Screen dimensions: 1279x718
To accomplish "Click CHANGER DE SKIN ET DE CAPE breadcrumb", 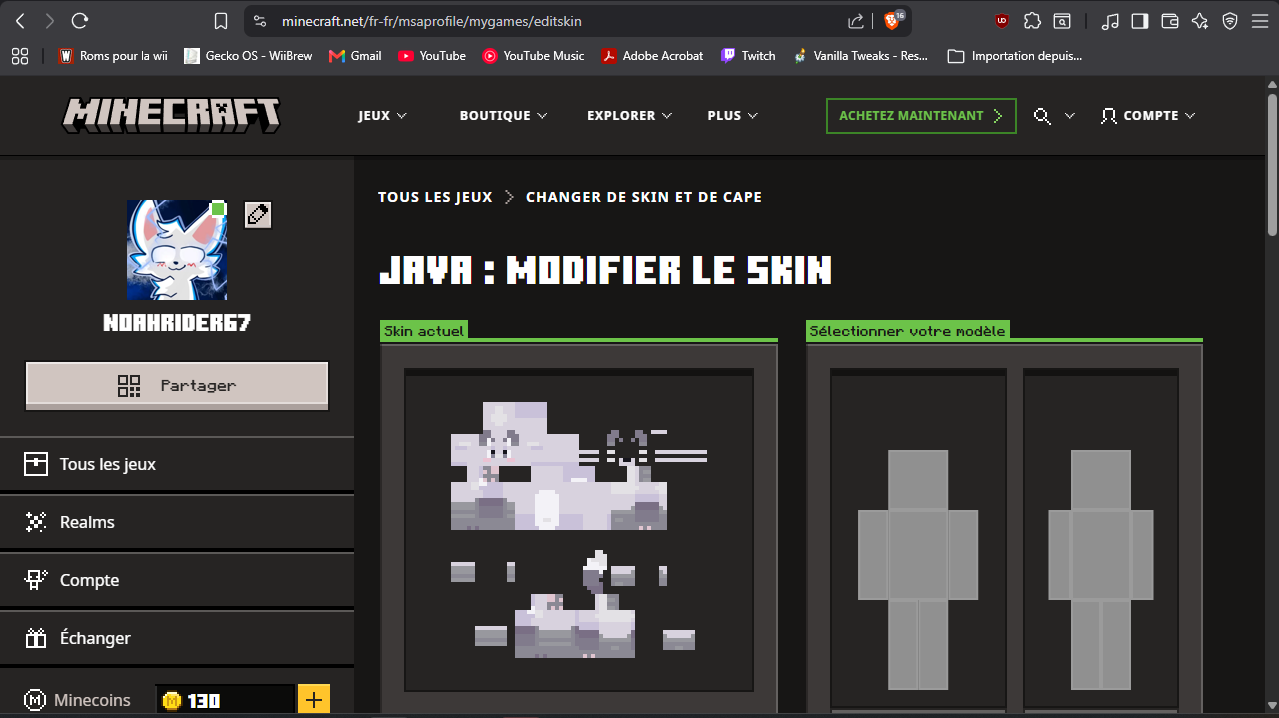I will click(644, 197).
